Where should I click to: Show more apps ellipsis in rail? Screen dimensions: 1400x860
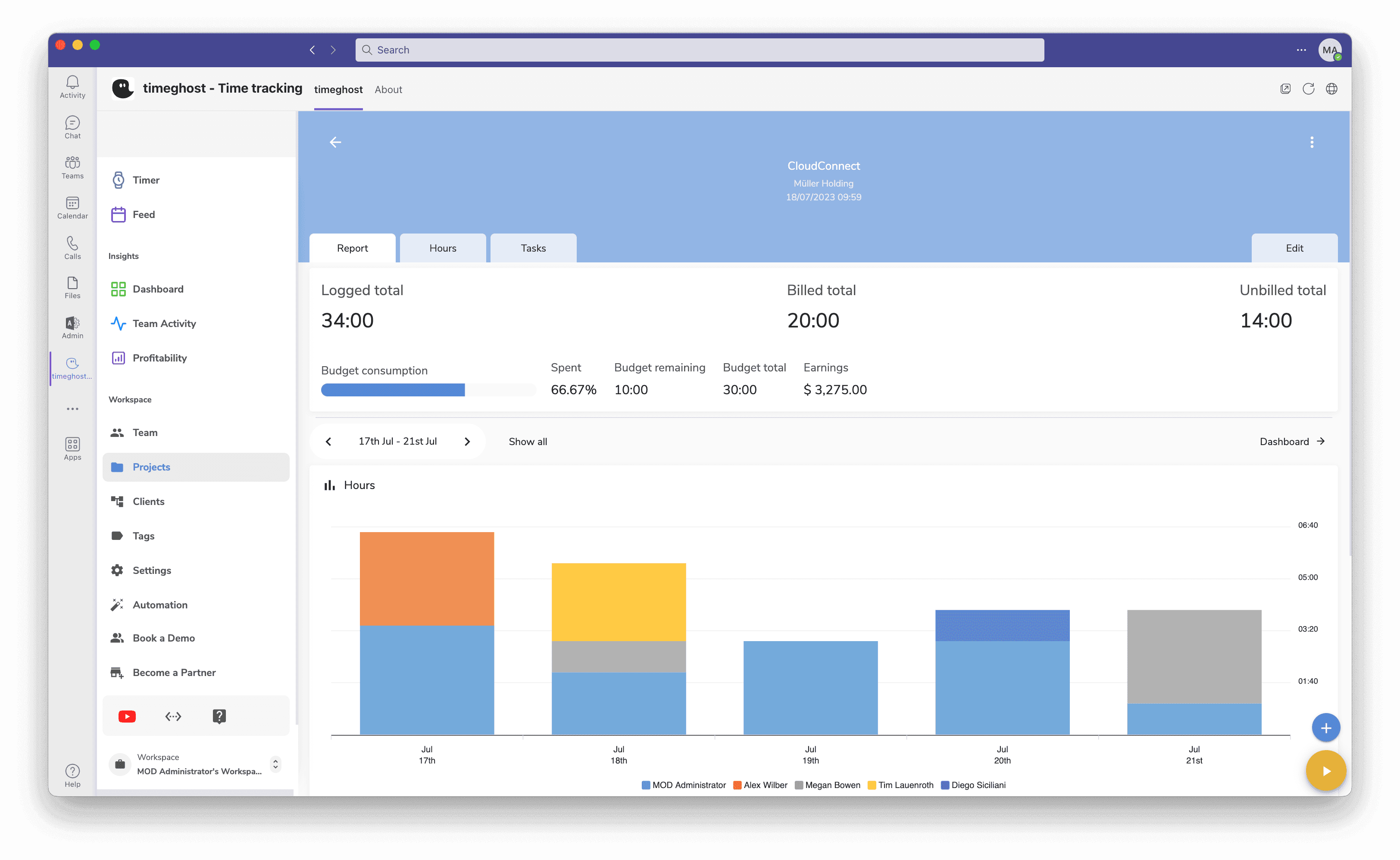point(72,408)
